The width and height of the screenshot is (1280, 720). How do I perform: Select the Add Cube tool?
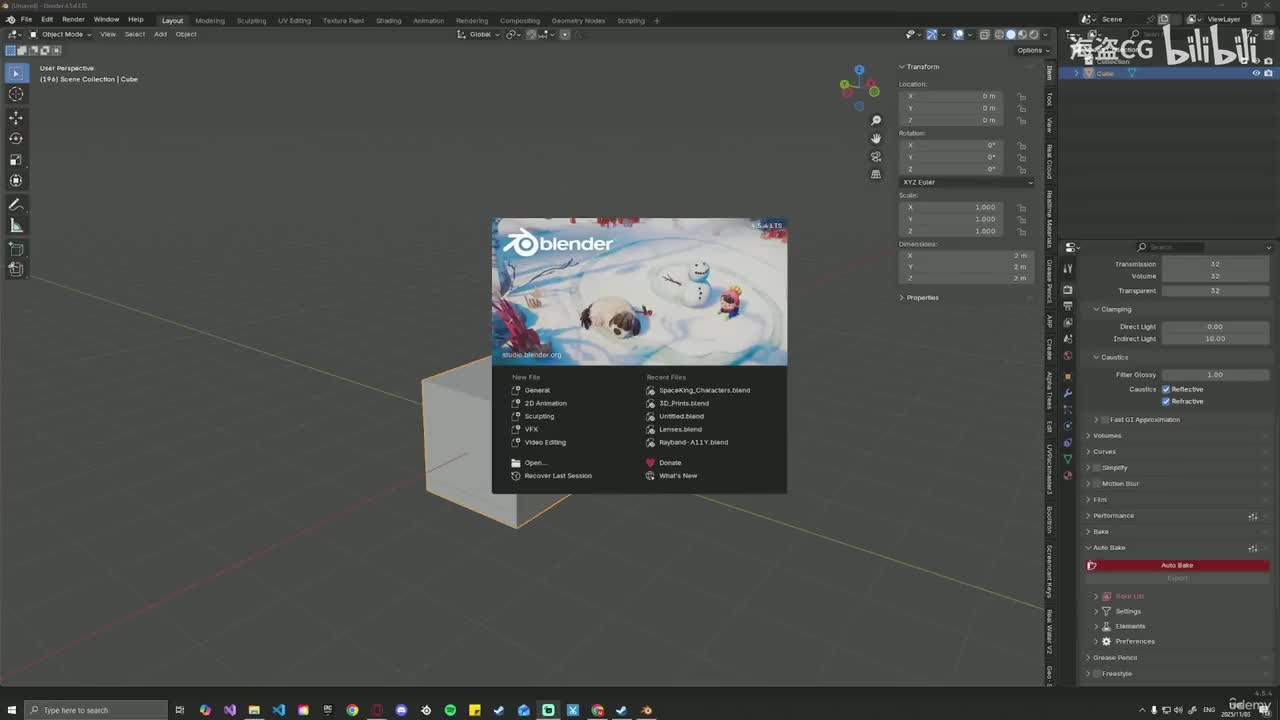(16, 249)
